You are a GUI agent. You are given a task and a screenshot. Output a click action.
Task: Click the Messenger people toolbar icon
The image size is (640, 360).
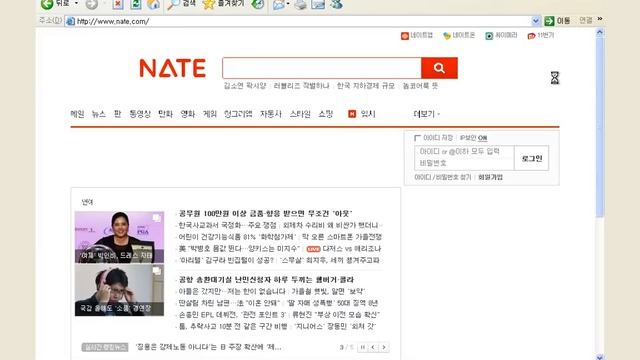pos(336,4)
